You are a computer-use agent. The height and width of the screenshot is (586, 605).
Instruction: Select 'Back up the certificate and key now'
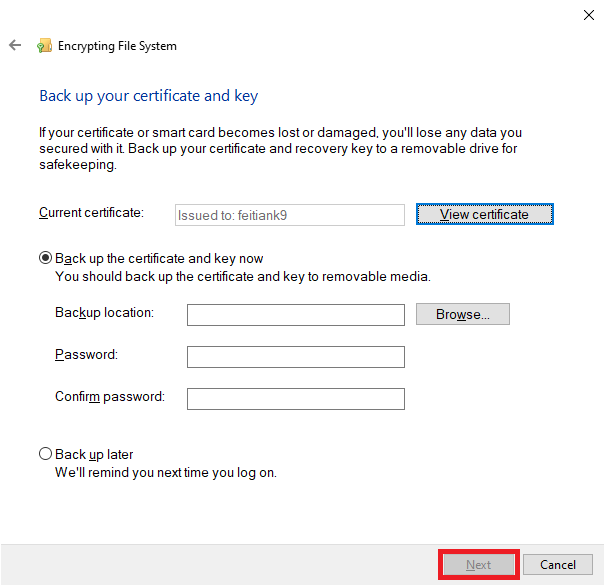coord(151,258)
